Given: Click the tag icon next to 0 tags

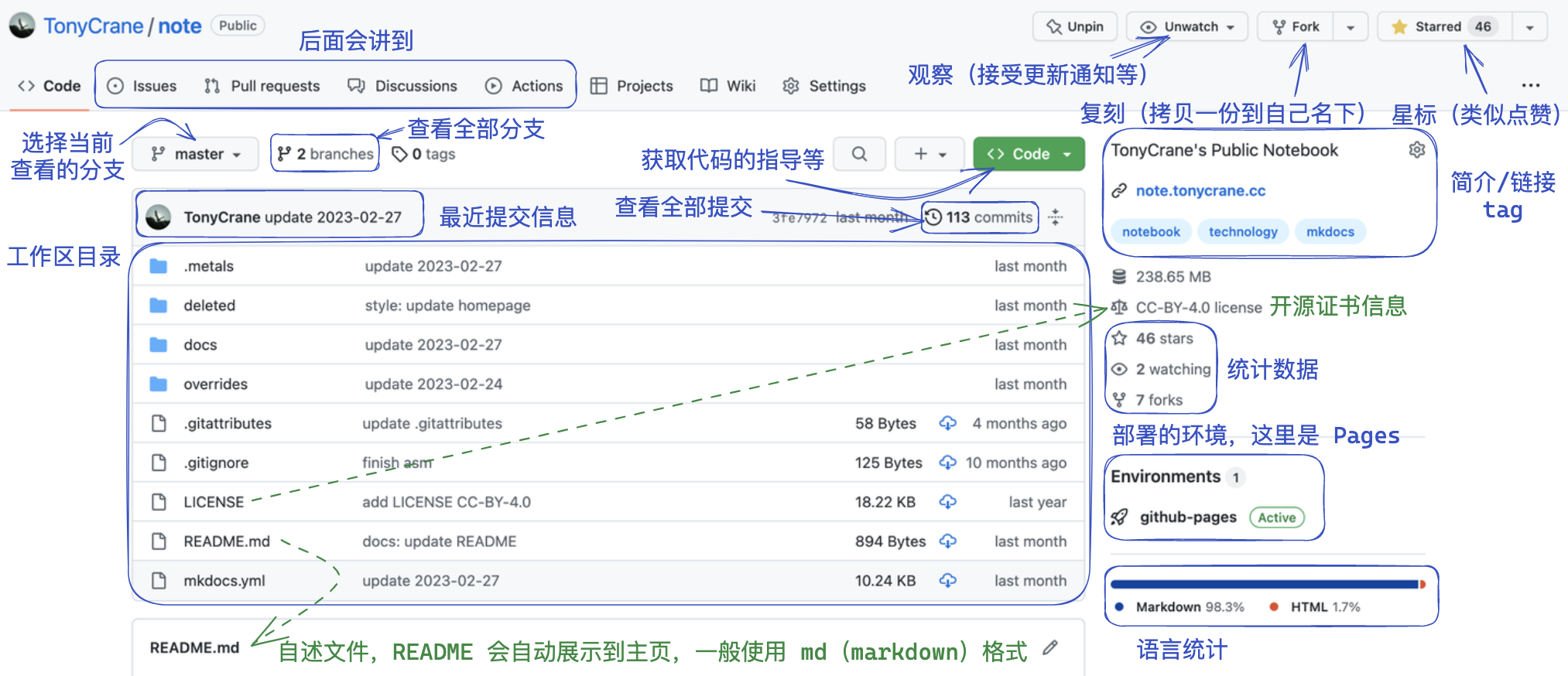Looking at the screenshot, I should coord(399,155).
